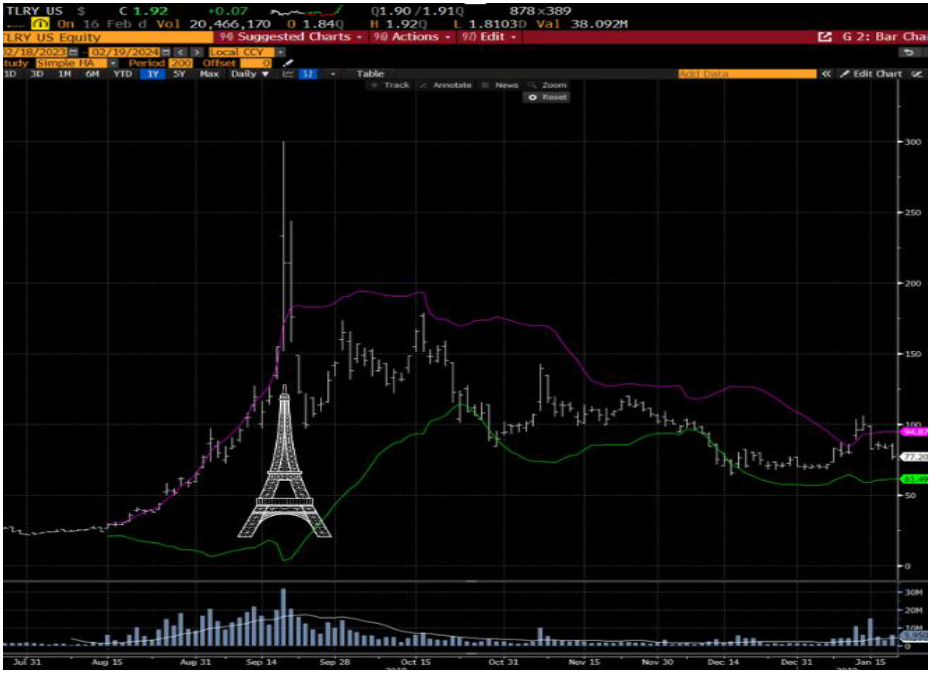Select the line chart type icon

[x=288, y=74]
